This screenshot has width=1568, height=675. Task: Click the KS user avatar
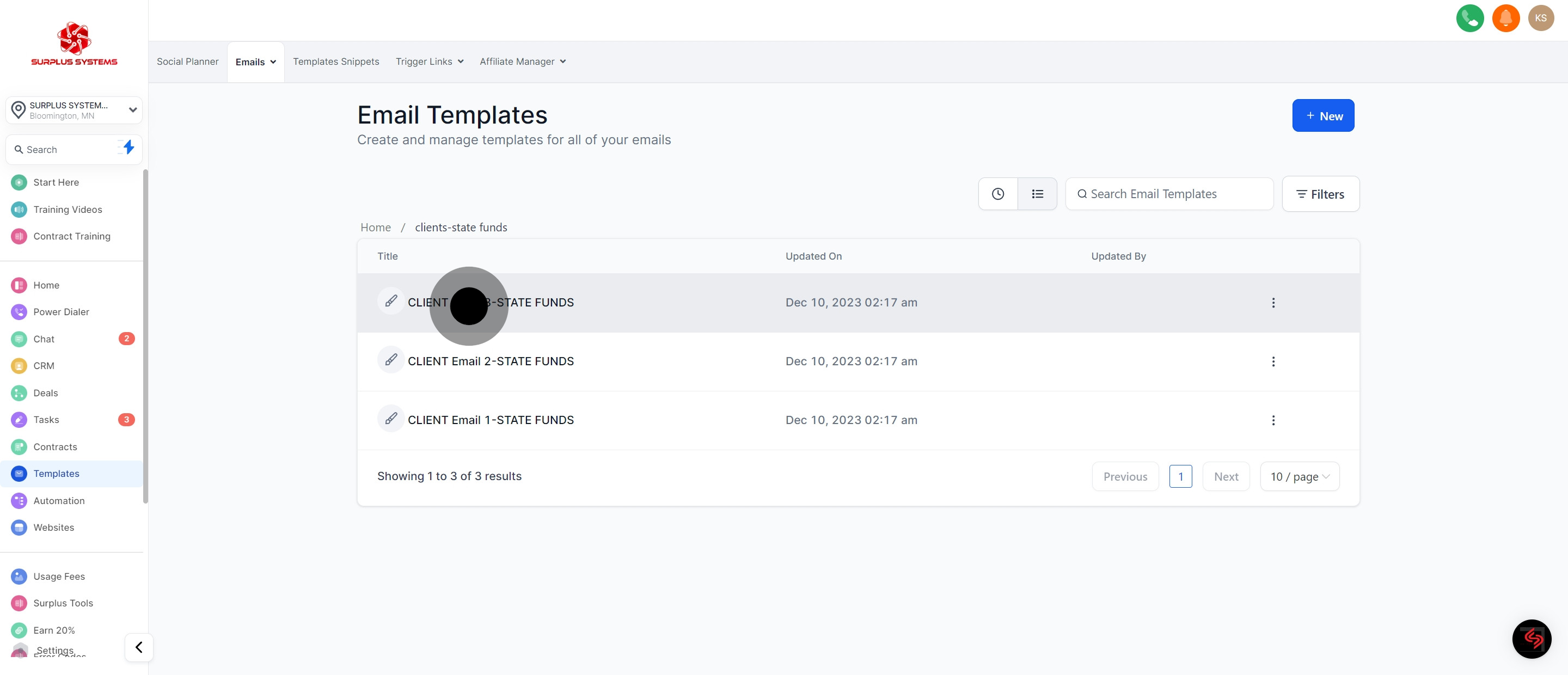click(1541, 19)
